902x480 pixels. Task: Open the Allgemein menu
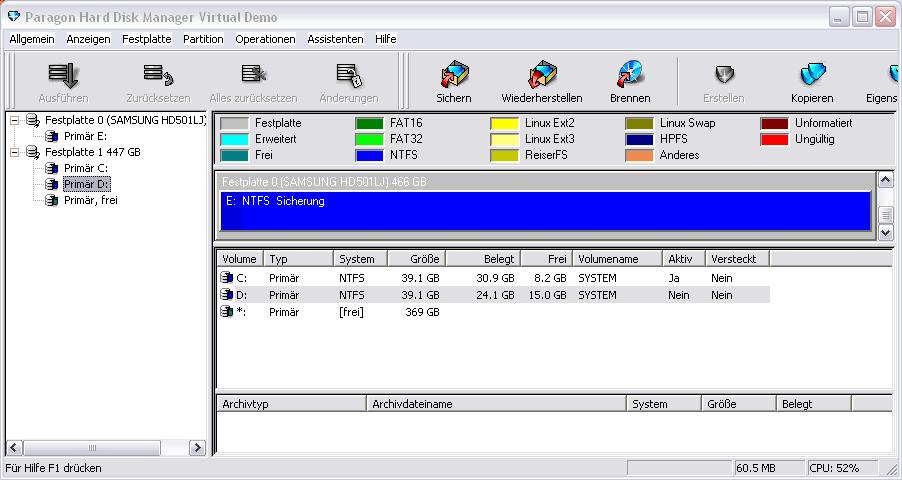(32, 39)
